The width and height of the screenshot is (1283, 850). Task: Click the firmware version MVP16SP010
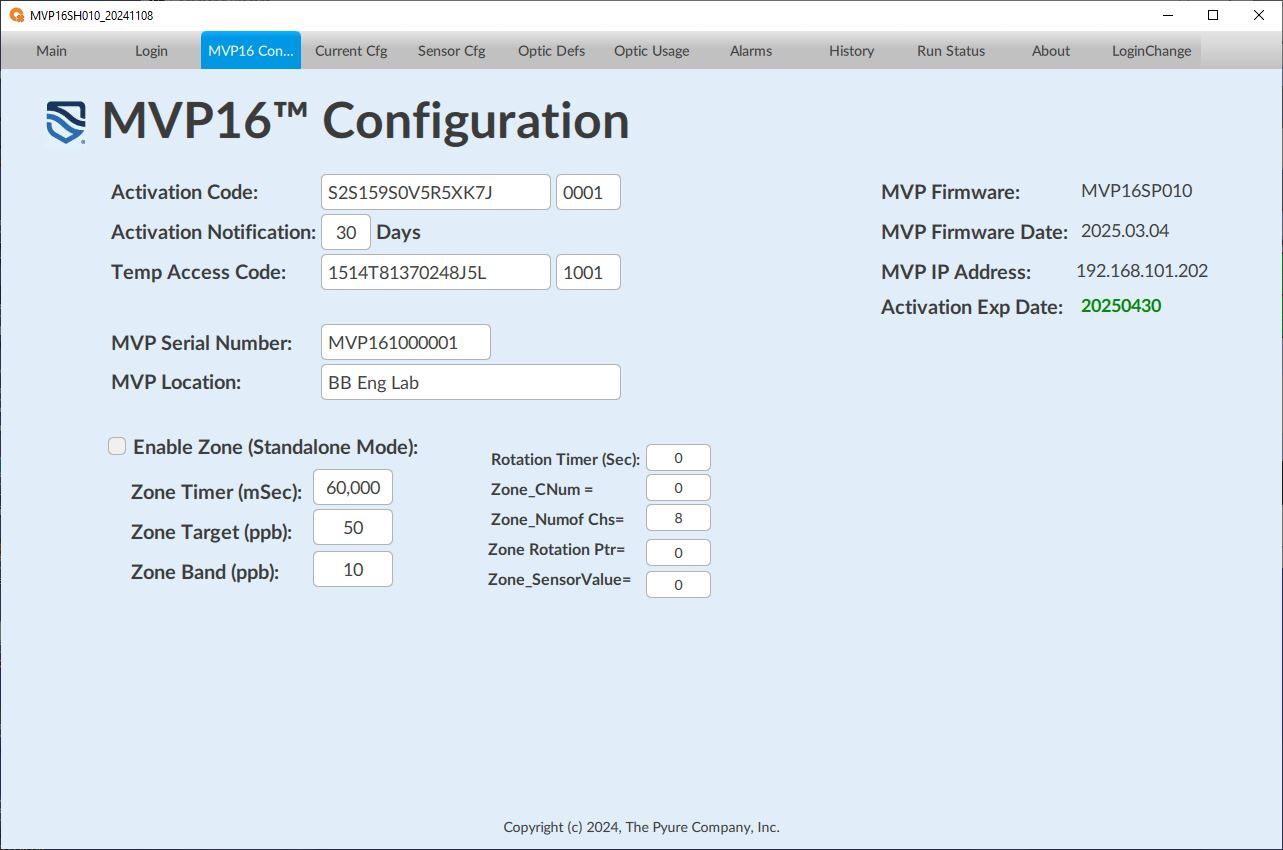point(1136,191)
